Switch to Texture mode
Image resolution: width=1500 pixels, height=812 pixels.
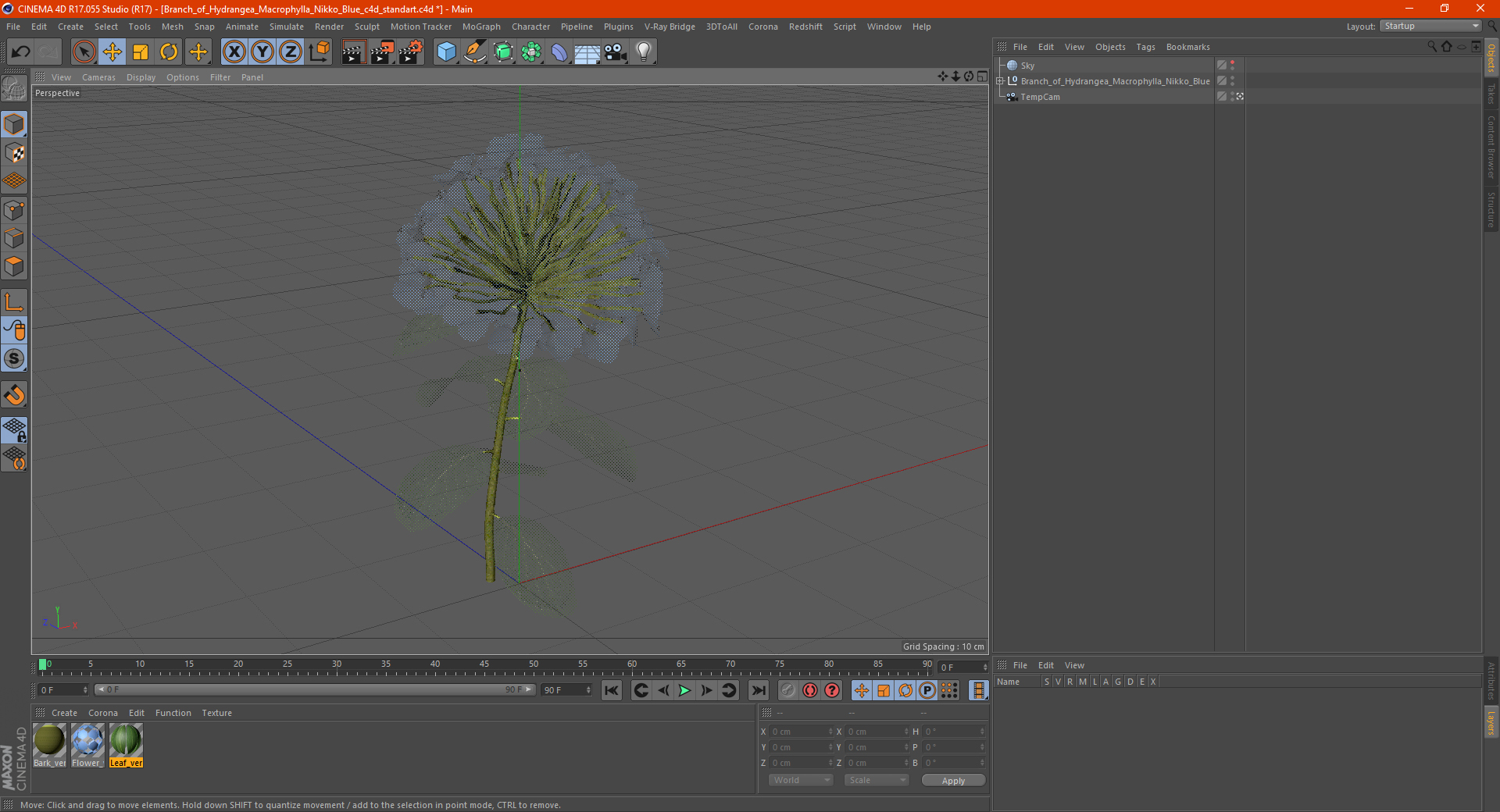(x=14, y=153)
